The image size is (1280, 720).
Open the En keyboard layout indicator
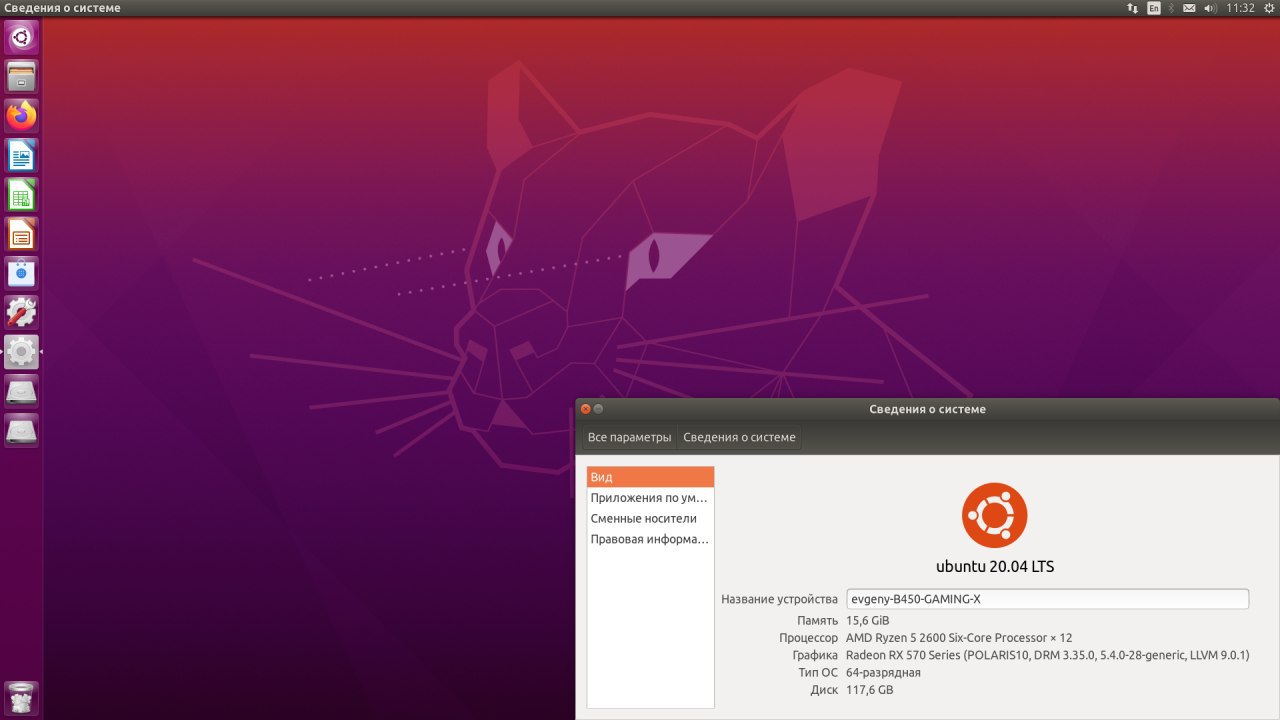click(1154, 8)
